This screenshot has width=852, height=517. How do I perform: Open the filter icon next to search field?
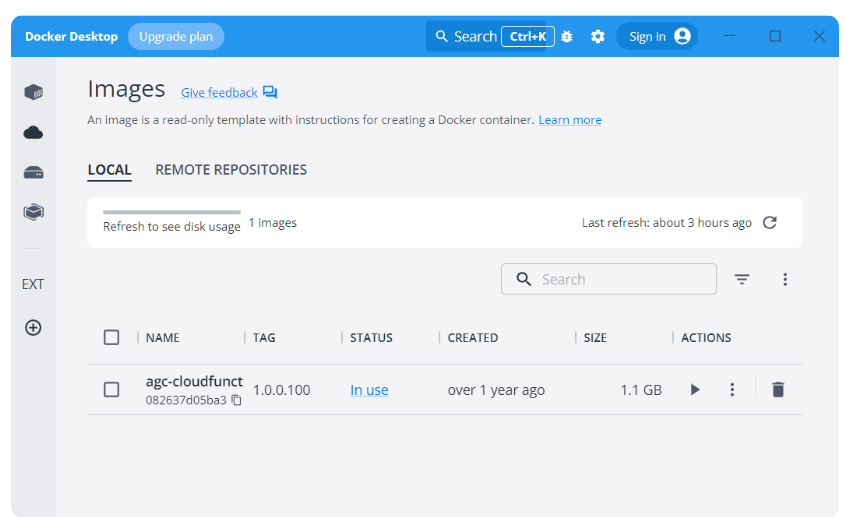[742, 279]
